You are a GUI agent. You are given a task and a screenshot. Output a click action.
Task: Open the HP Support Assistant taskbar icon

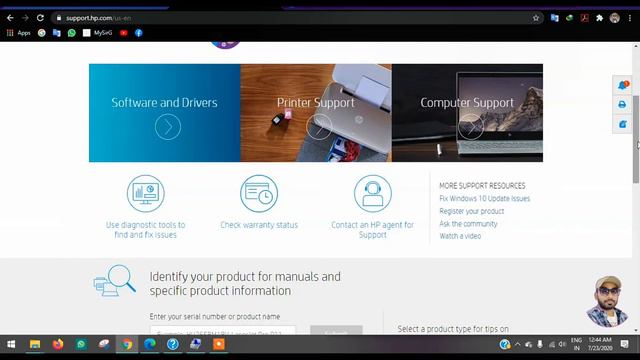pyautogui.click(x=173, y=344)
